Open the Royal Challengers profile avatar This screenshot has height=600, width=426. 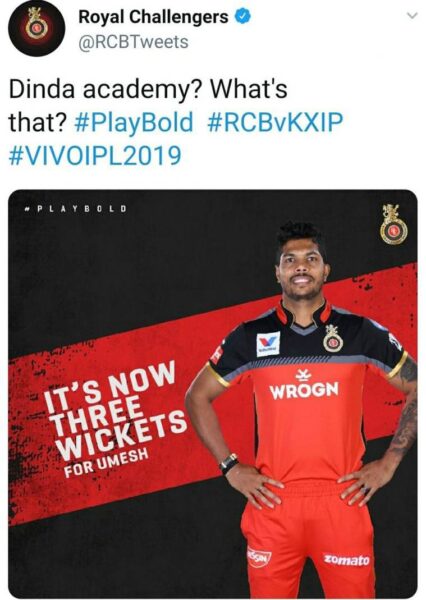pos(37,28)
